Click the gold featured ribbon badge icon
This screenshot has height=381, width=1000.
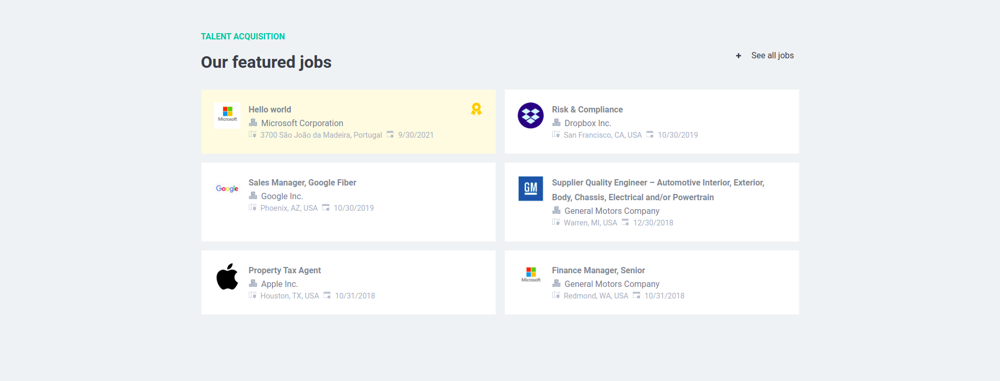pyautogui.click(x=476, y=109)
